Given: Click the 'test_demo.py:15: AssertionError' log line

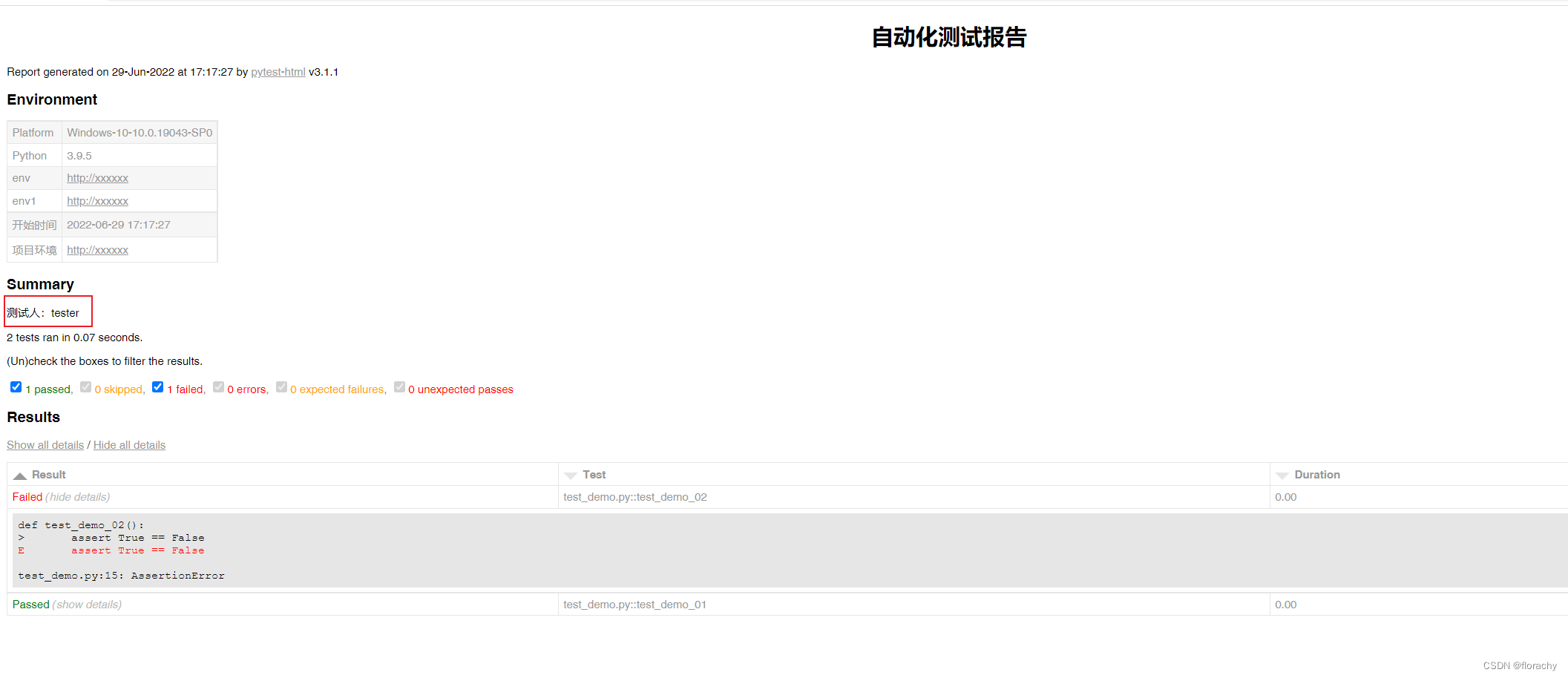Looking at the screenshot, I should pos(121,576).
